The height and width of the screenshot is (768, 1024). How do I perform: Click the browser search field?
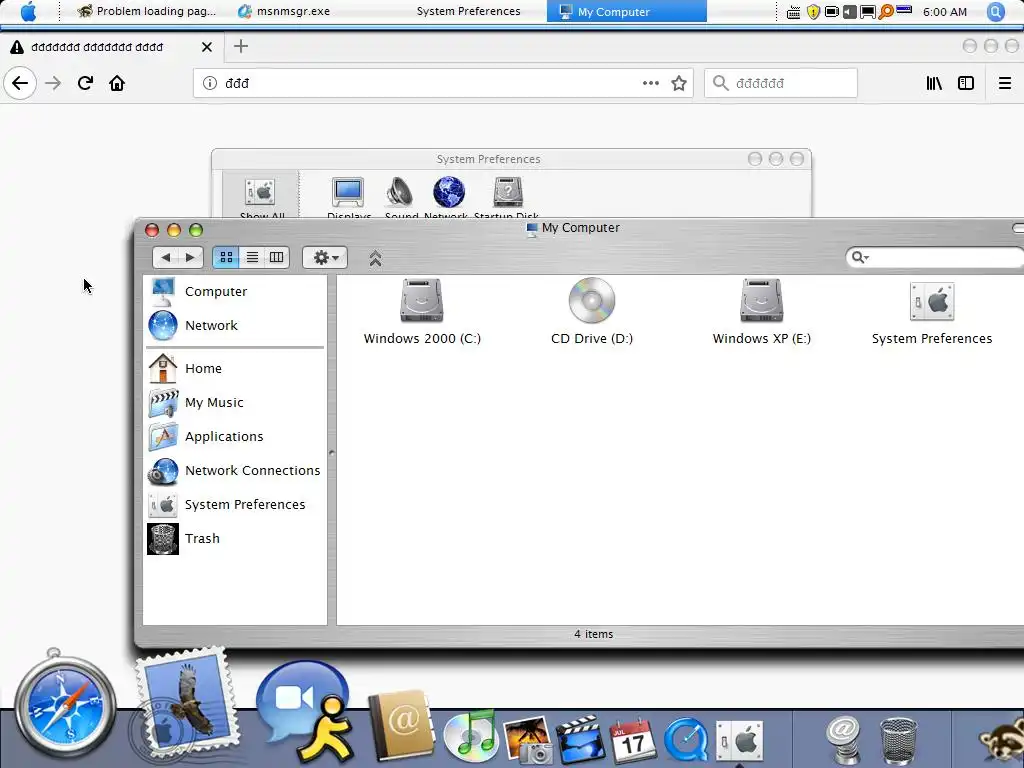(x=780, y=83)
